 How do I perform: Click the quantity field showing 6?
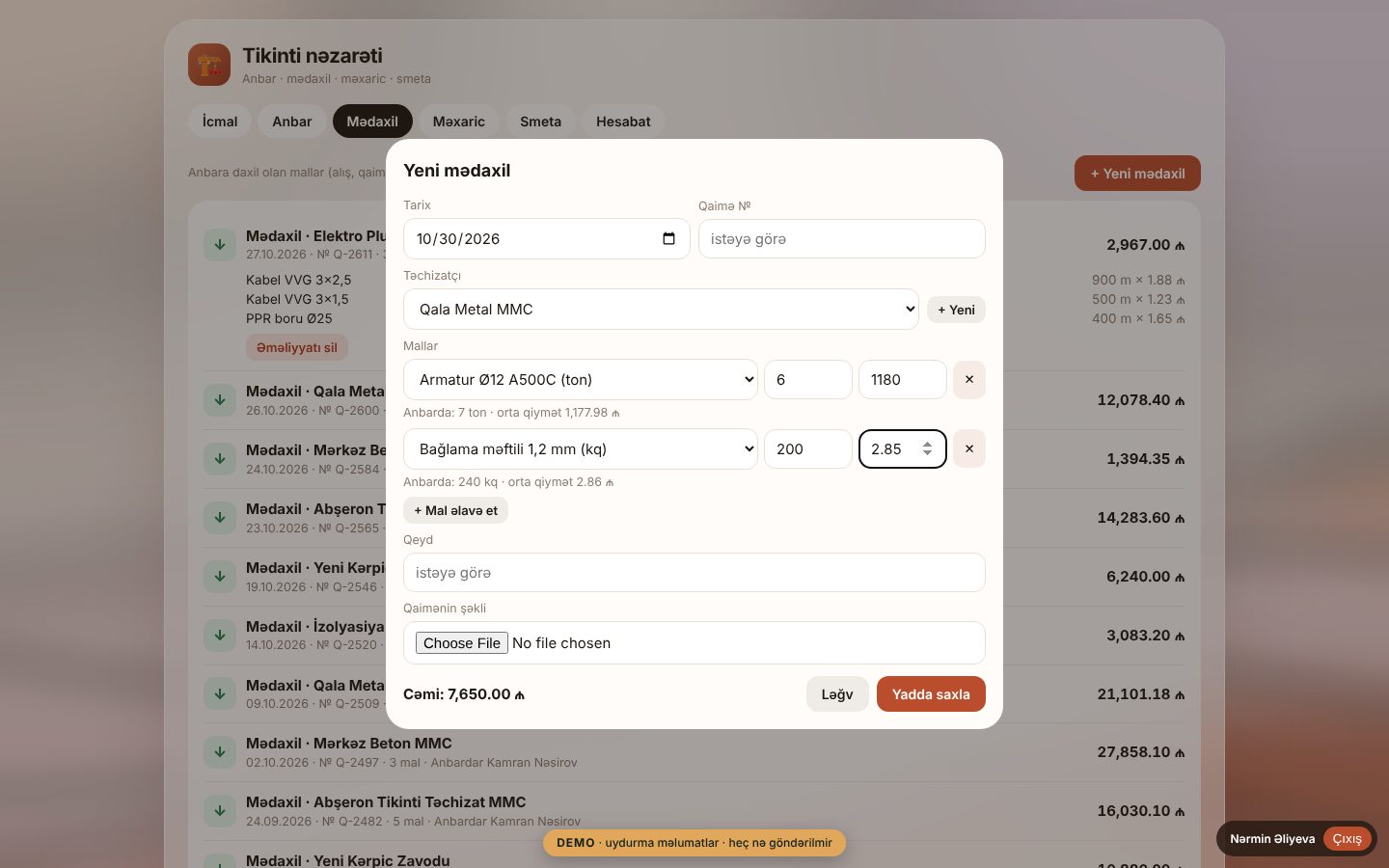click(808, 379)
